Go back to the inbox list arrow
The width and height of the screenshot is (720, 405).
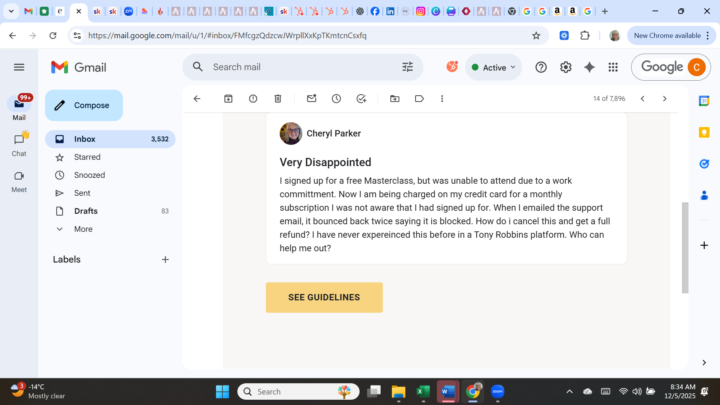197,99
